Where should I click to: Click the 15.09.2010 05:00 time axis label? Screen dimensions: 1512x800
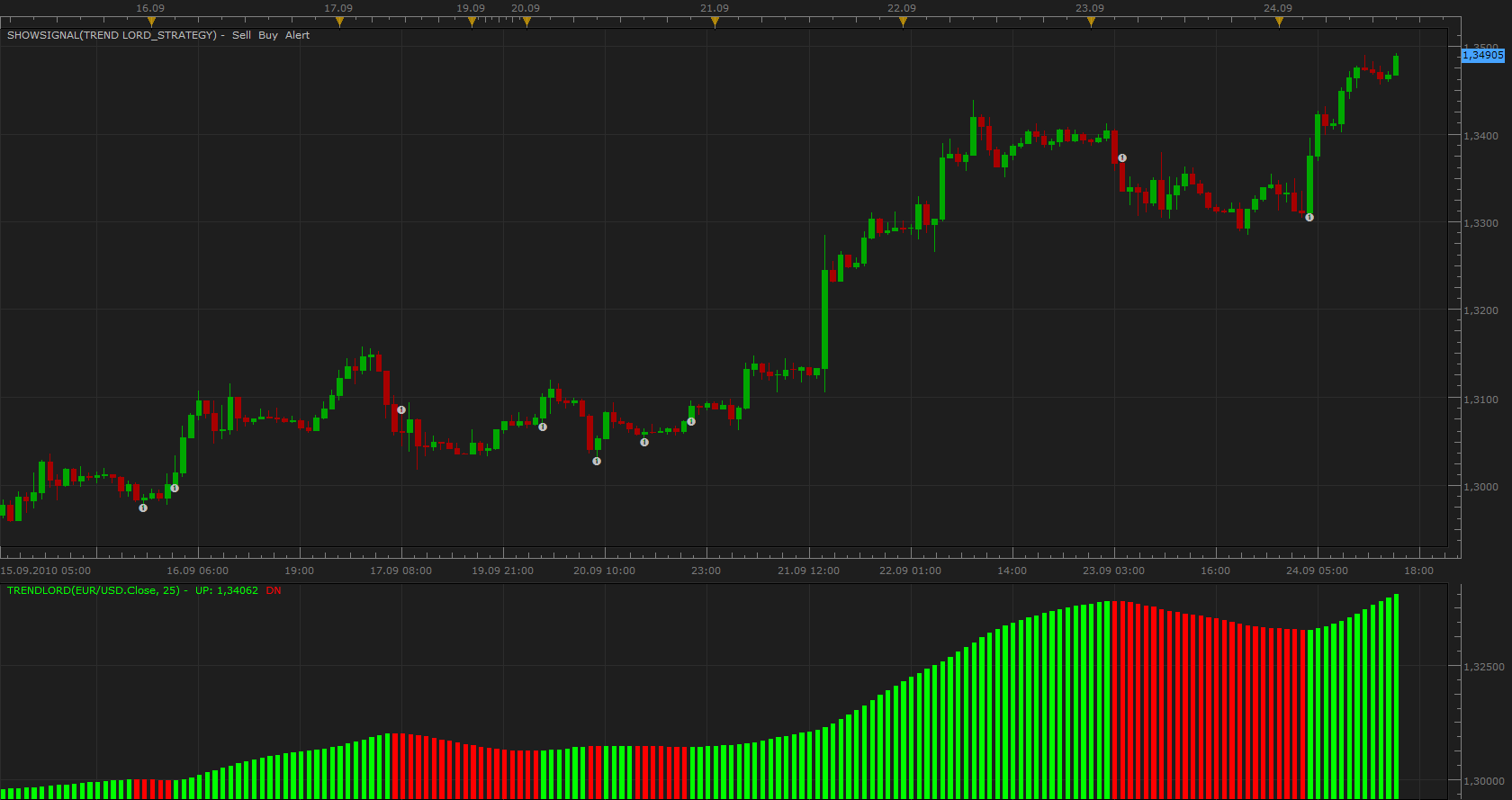pos(46,571)
